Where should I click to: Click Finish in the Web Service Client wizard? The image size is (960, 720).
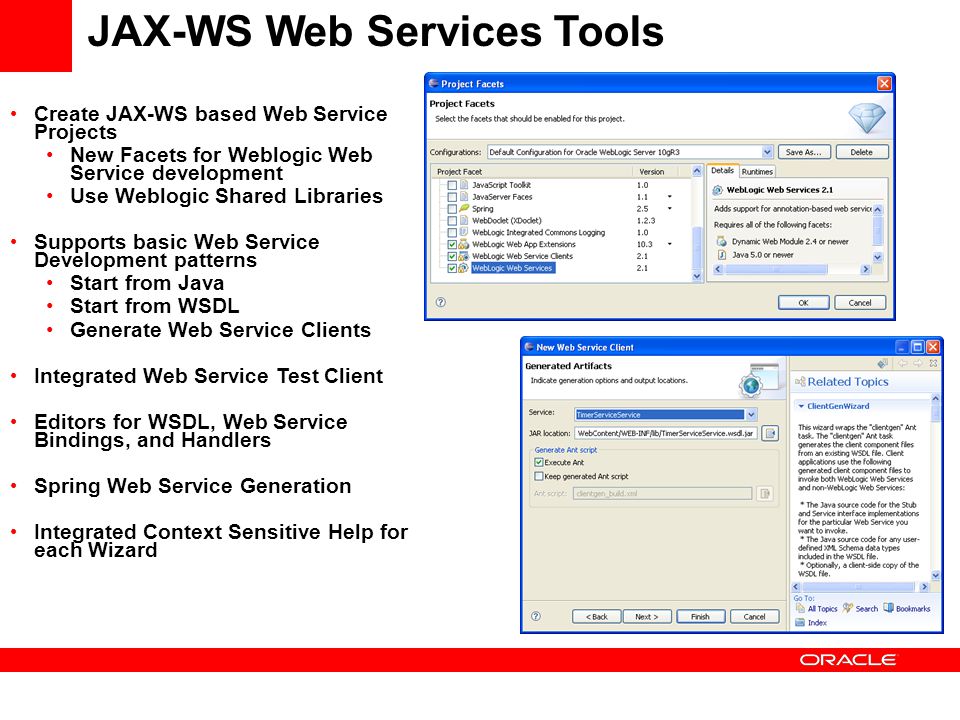[700, 617]
